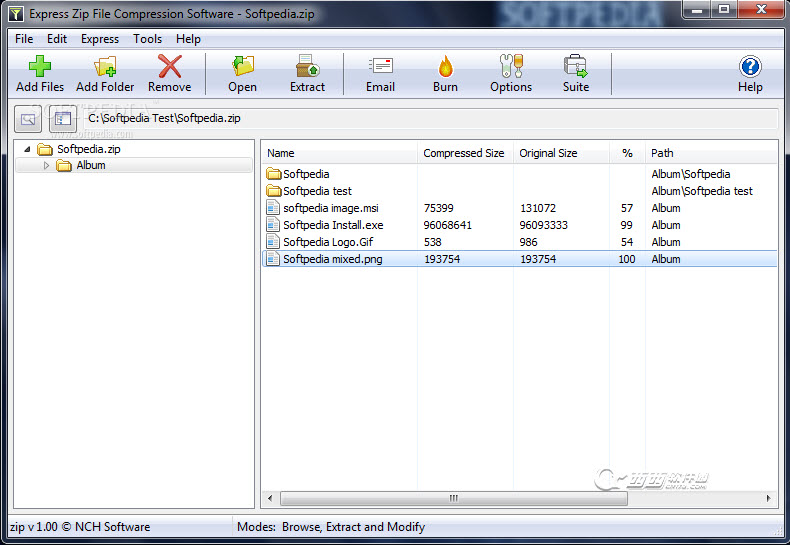Click the Modes status bar text
Screen dimensions: 790x545
point(331,527)
